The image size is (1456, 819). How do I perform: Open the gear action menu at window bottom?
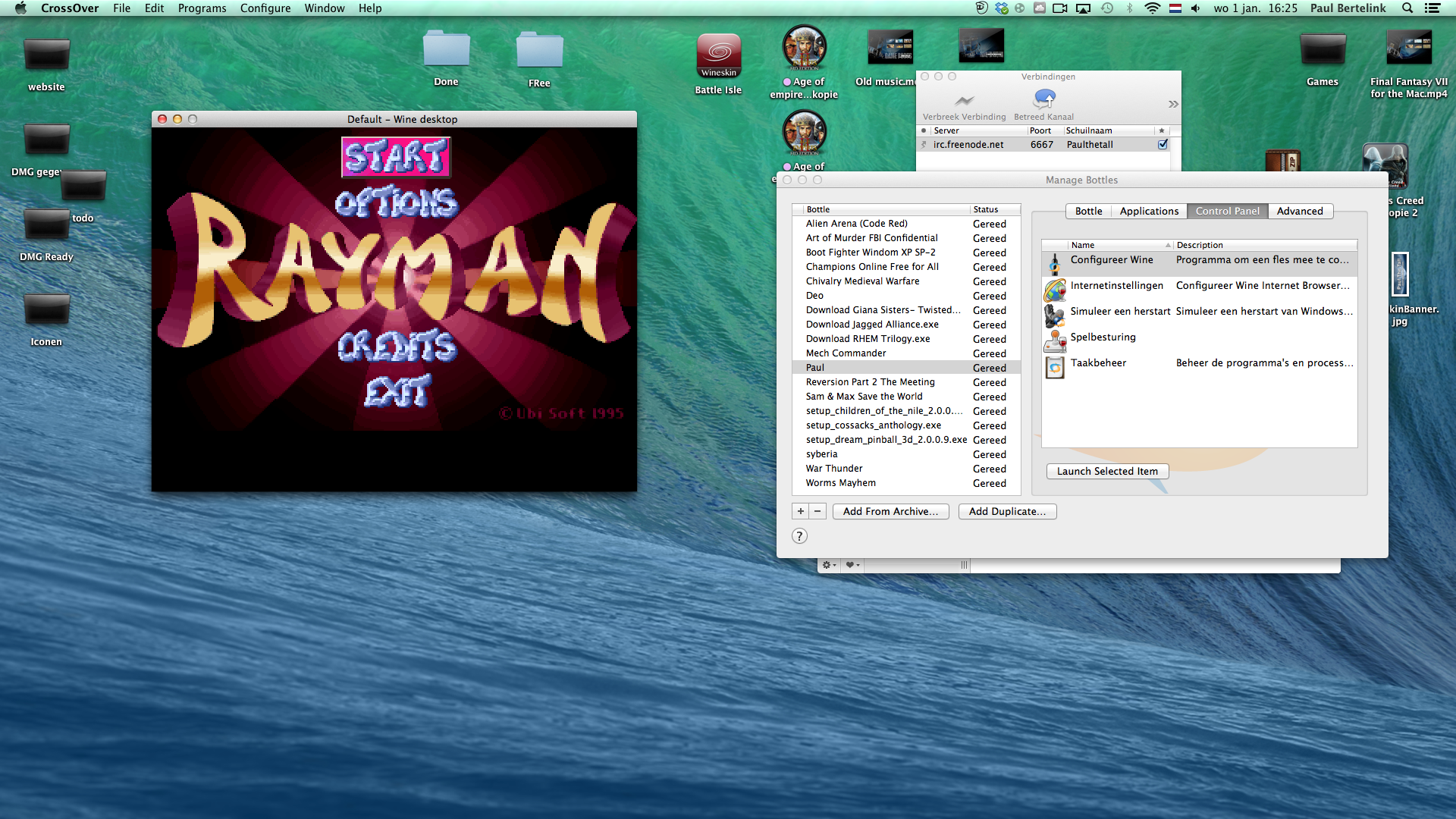(x=827, y=565)
